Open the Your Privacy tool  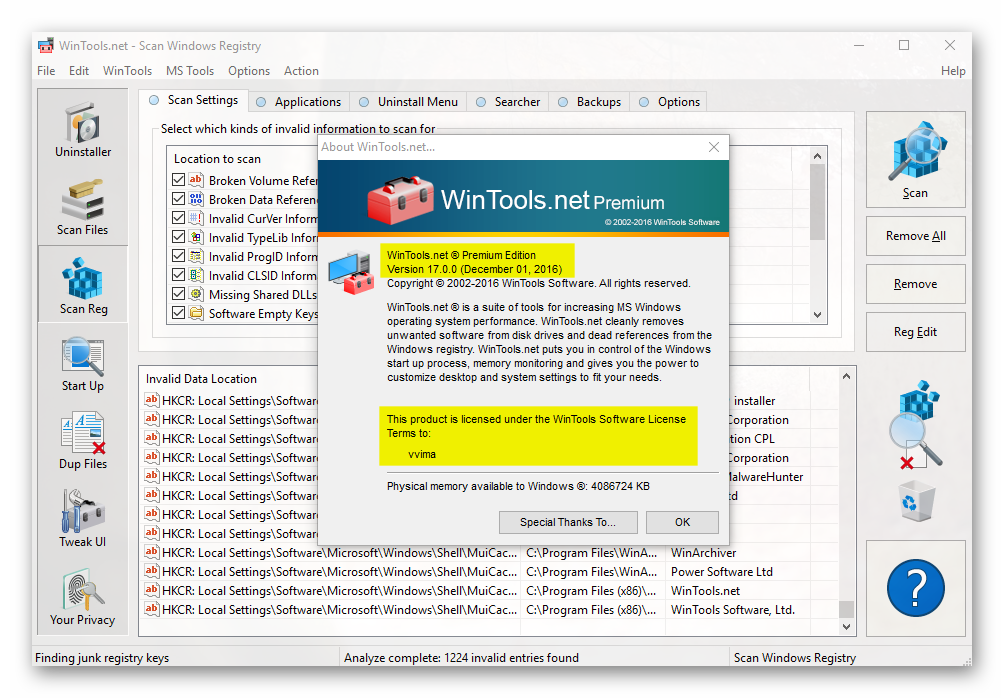pyautogui.click(x=83, y=597)
